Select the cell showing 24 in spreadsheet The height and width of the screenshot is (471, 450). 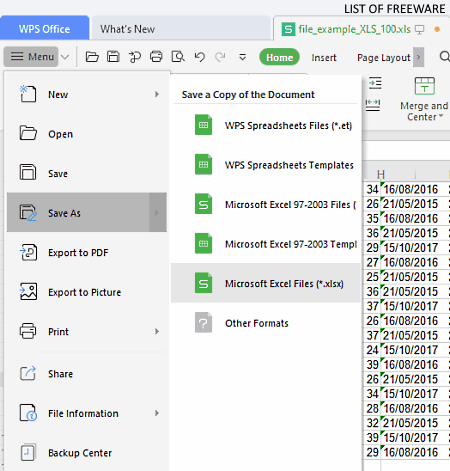(372, 350)
